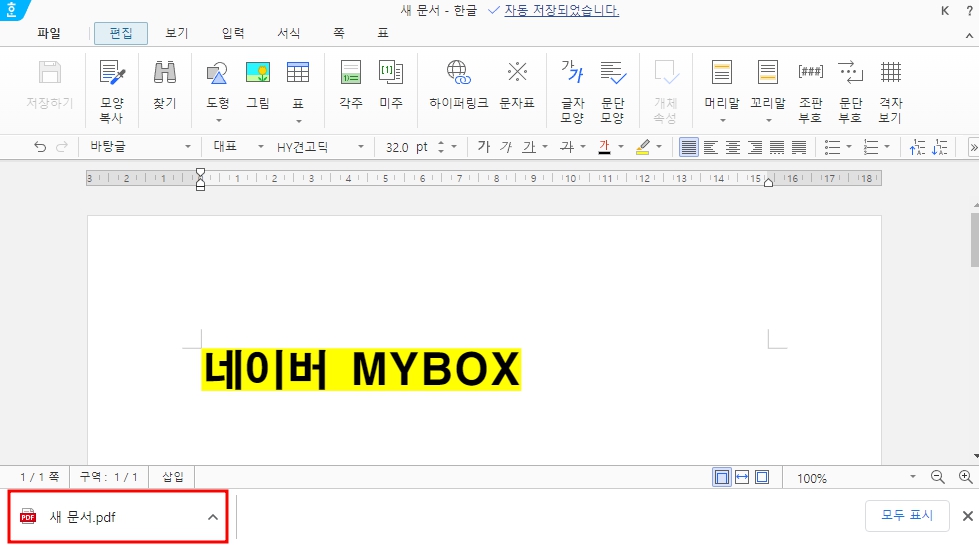The width and height of the screenshot is (979, 545).
Task: Switch to fit-width view icon
Action: point(742,478)
